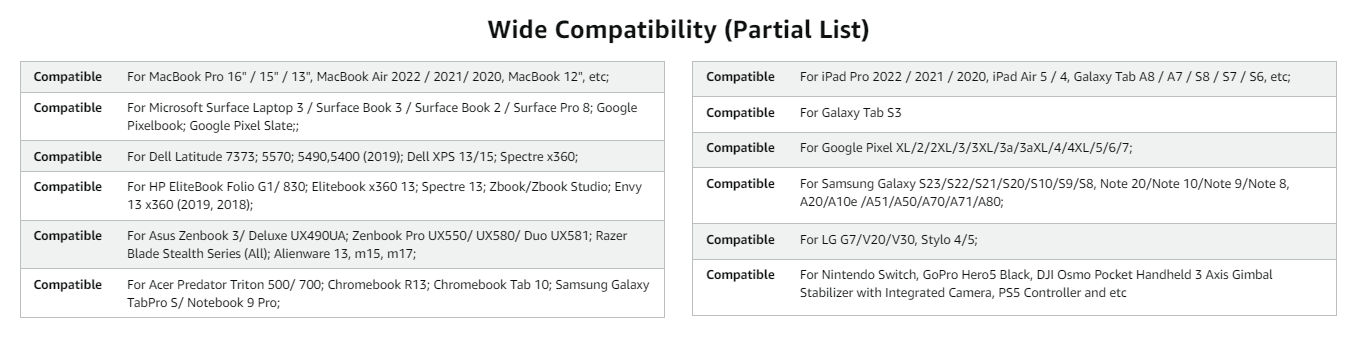Viewport: 1363px width, 362px height.
Task: Select the Asus Zenbook 3 compatibility text
Action: pos(377,244)
